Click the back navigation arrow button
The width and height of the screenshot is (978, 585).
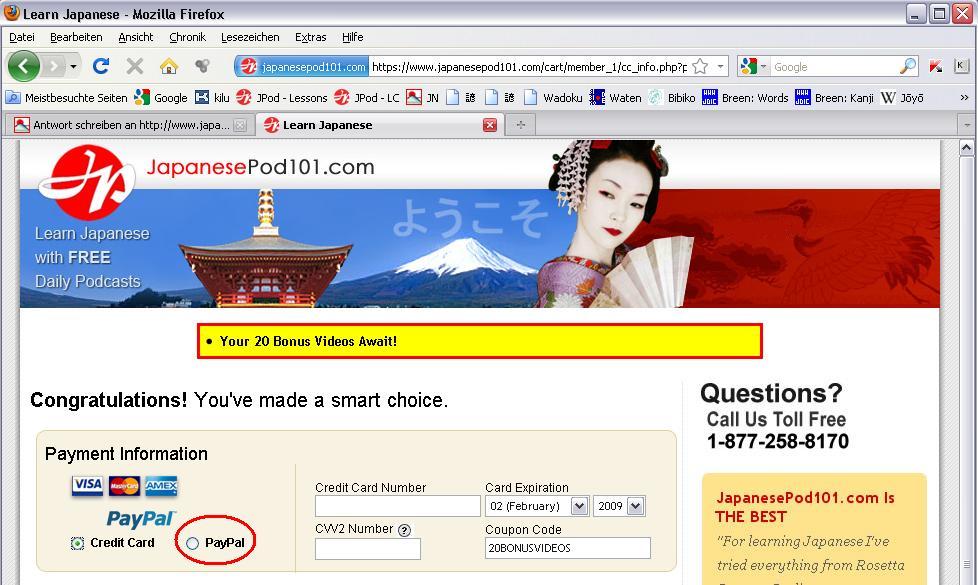pyautogui.click(x=24, y=67)
